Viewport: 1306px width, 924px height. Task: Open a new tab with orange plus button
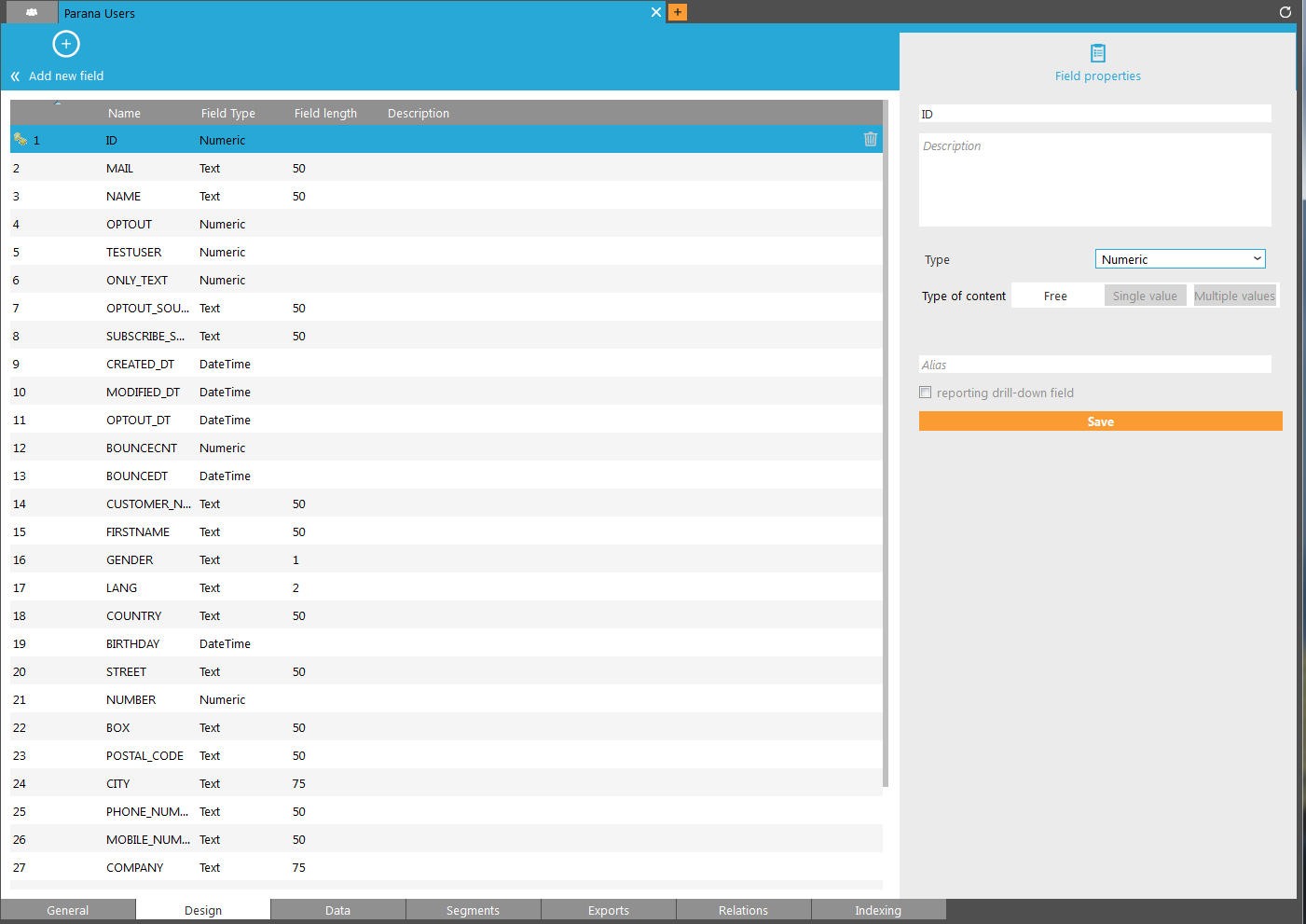point(678,12)
